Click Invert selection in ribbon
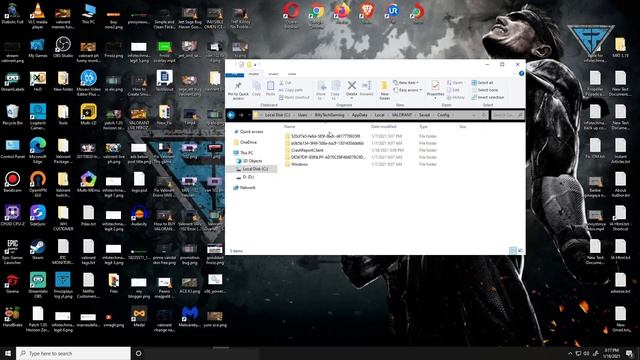This screenshot has height=360, width=640. pyautogui.click(x=488, y=98)
